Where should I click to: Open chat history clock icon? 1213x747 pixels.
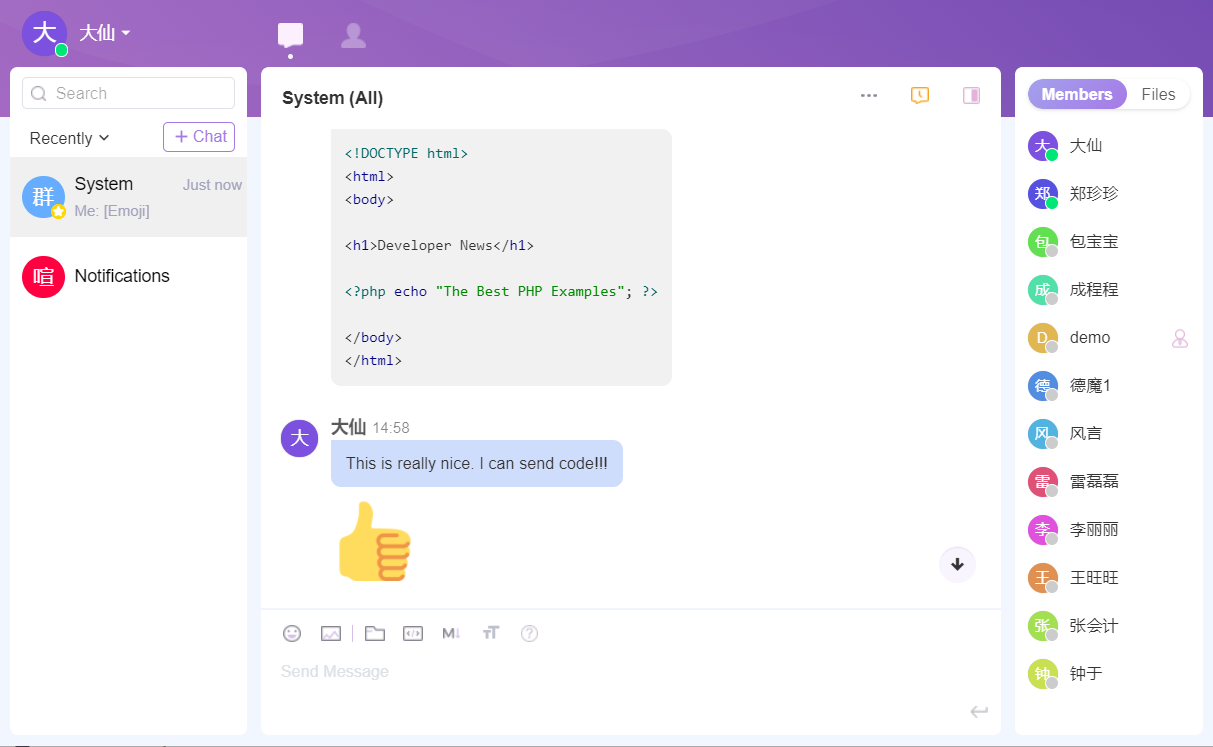[x=920, y=95]
